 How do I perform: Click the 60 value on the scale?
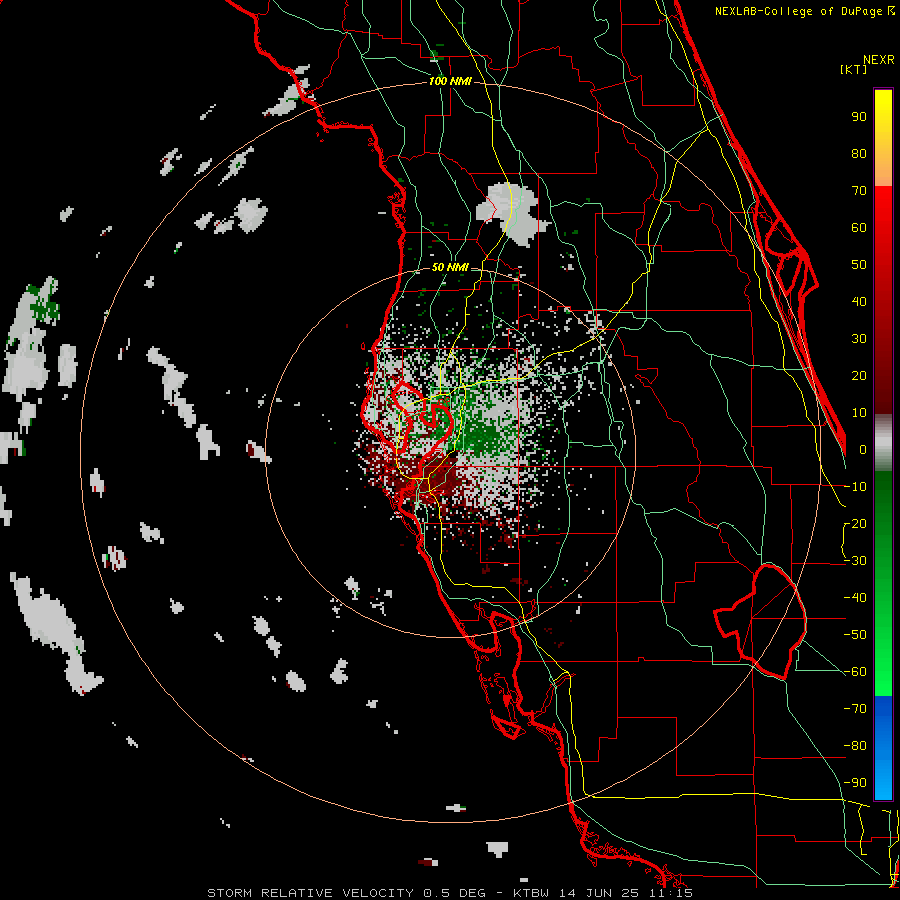(x=859, y=227)
